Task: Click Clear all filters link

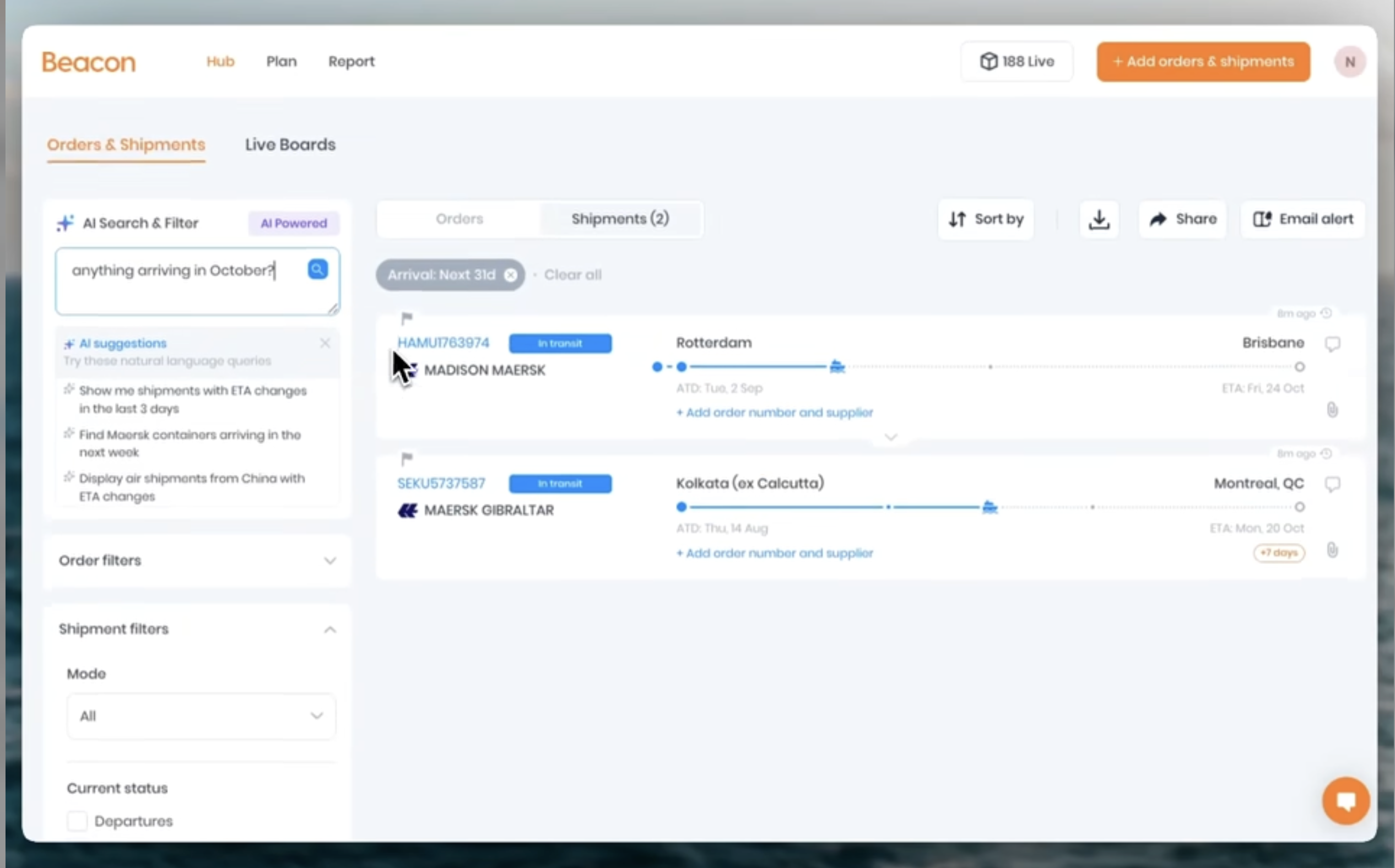Action: pyautogui.click(x=572, y=275)
